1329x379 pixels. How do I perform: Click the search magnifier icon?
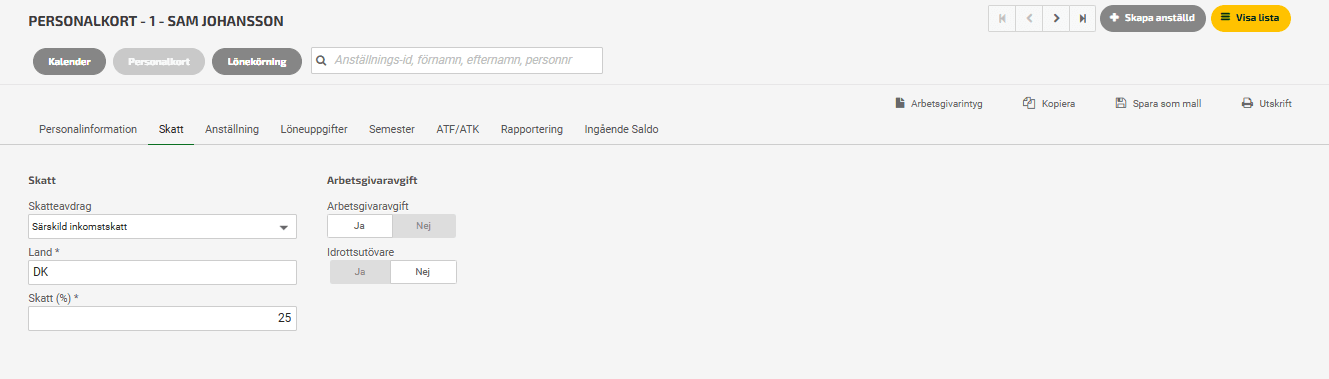point(322,61)
